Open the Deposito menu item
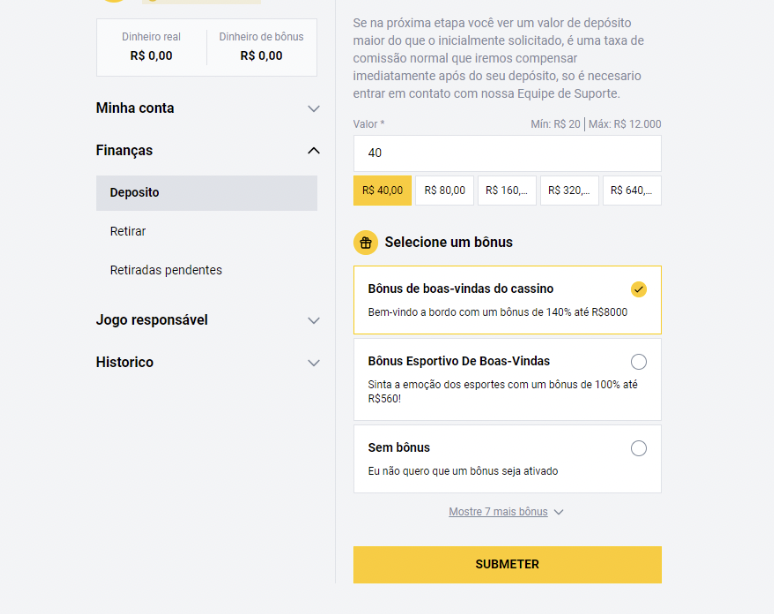The image size is (774, 614). click(206, 193)
